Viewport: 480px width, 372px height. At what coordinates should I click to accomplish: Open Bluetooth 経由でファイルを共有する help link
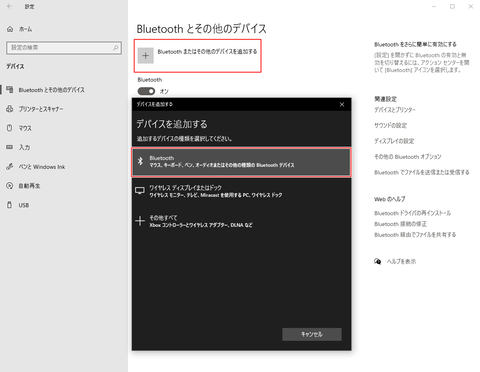coord(415,235)
